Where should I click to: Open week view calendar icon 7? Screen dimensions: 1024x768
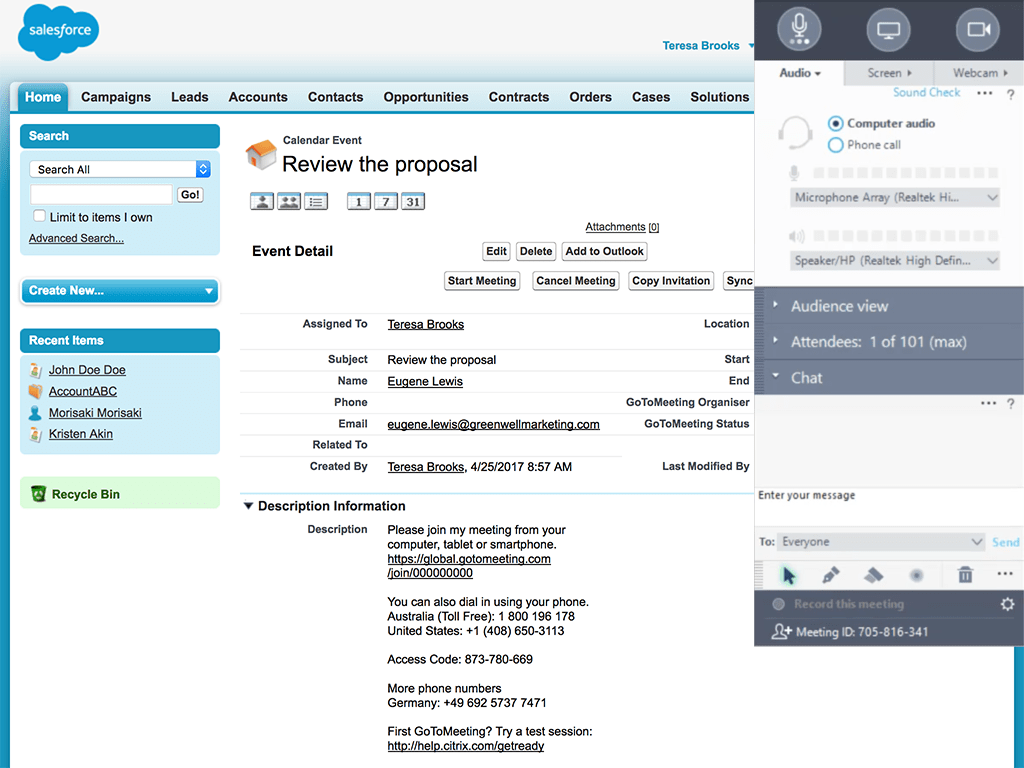click(x=385, y=202)
